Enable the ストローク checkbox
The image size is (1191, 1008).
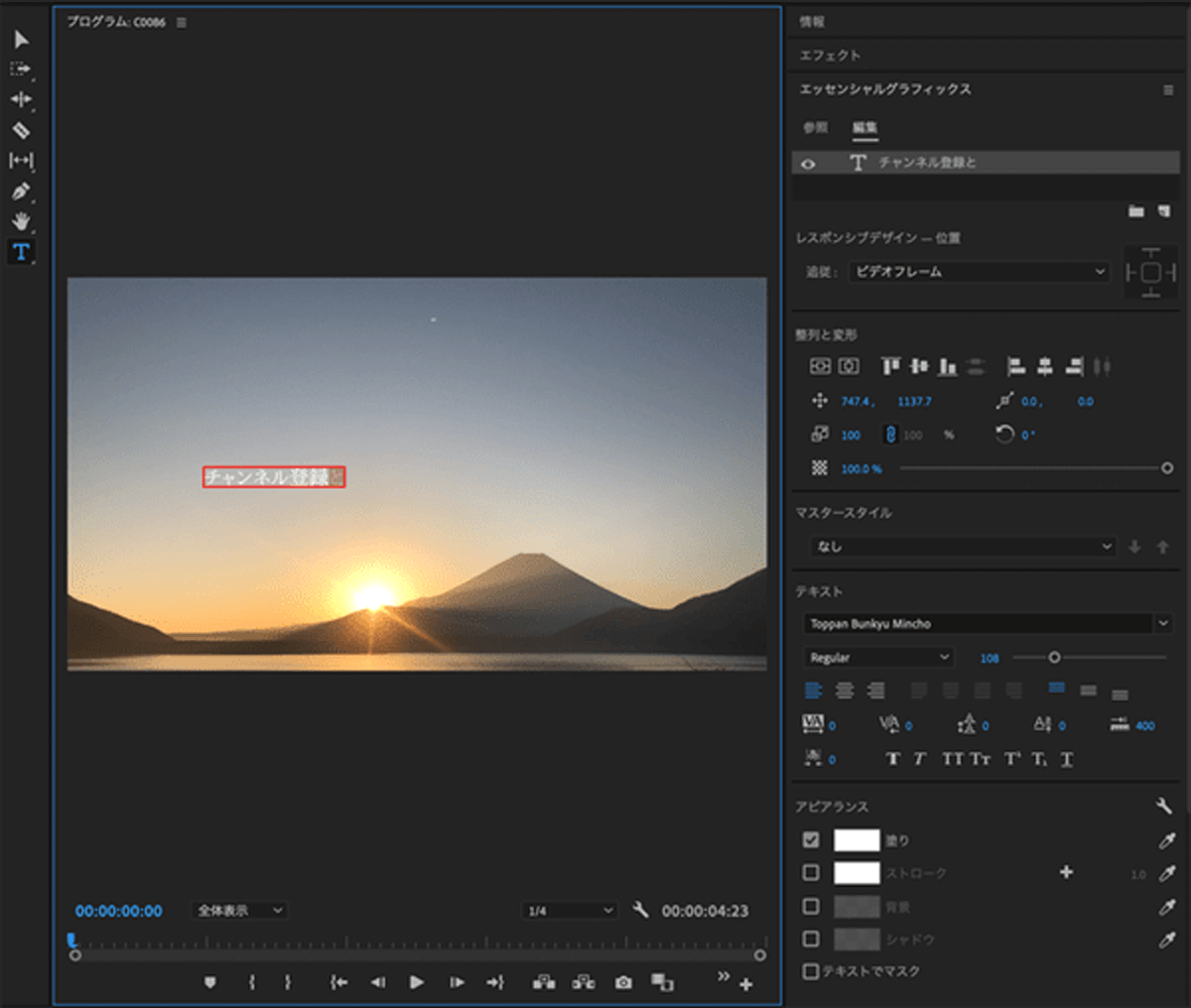pos(811,873)
